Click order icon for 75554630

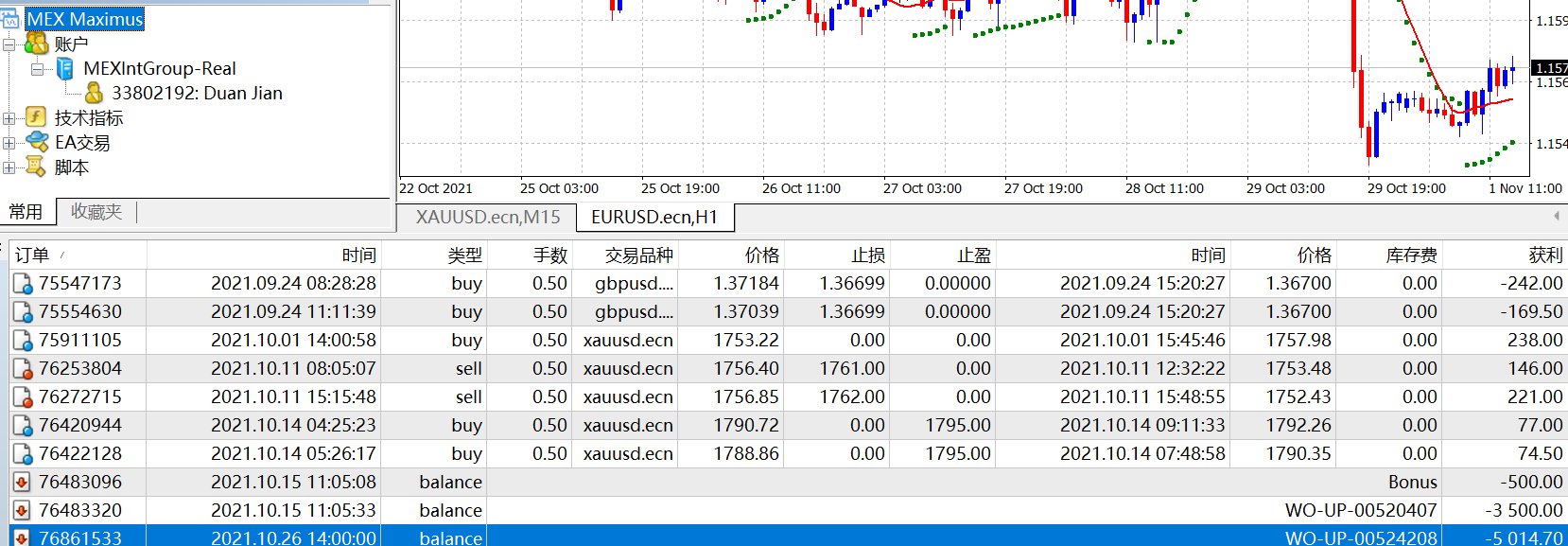click(x=22, y=311)
